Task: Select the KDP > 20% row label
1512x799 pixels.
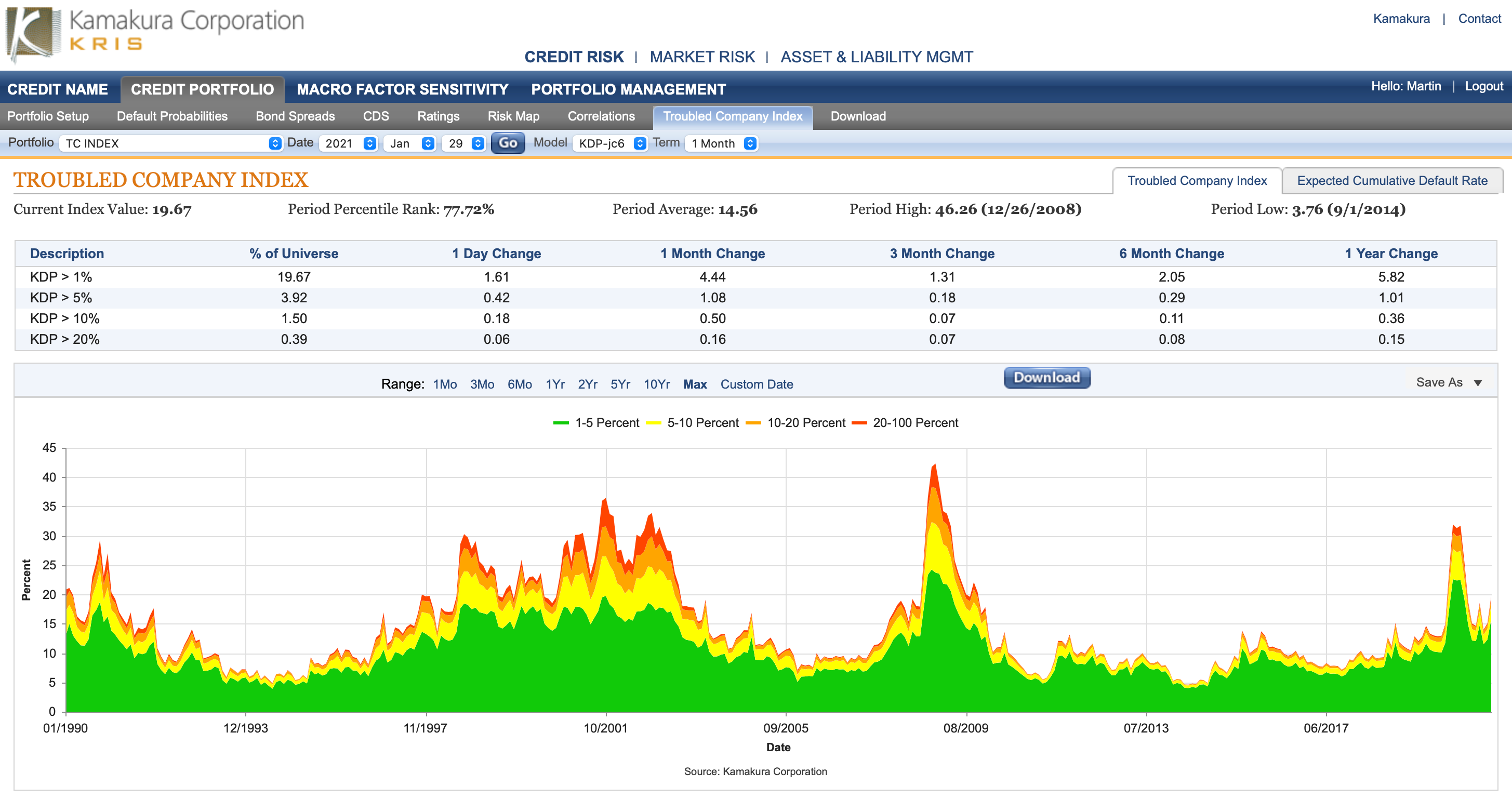Action: (x=64, y=339)
